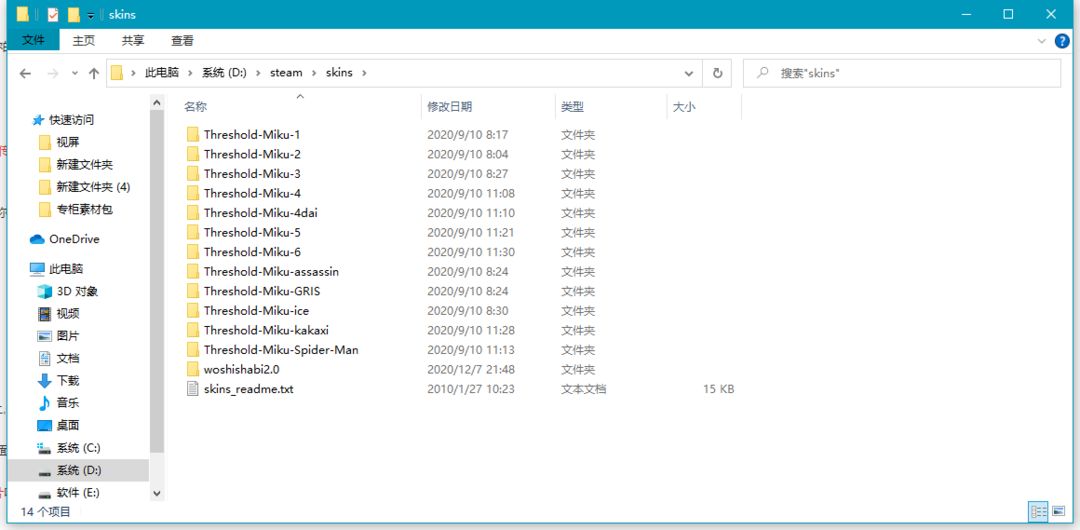This screenshot has width=1080, height=530.
Task: Switch to the 共享 ribbon tab
Action: click(x=133, y=41)
